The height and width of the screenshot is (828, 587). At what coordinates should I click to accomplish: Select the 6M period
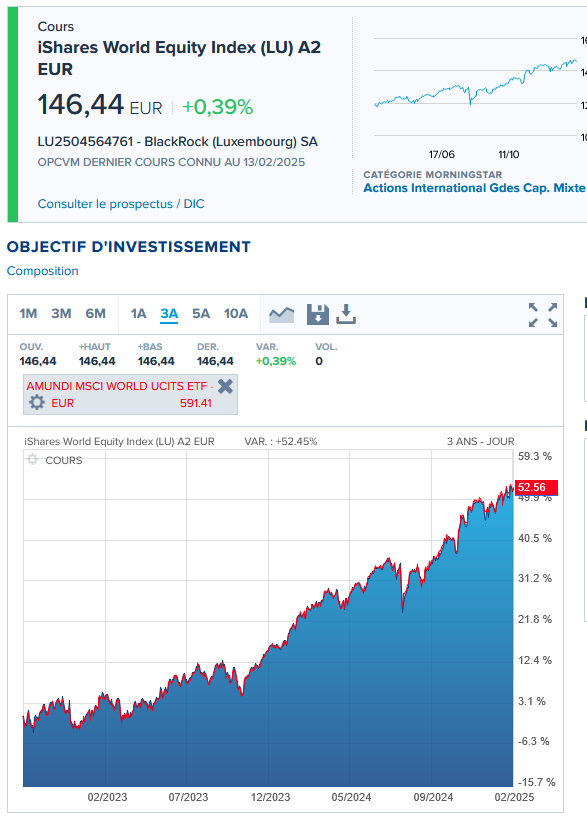(x=96, y=314)
